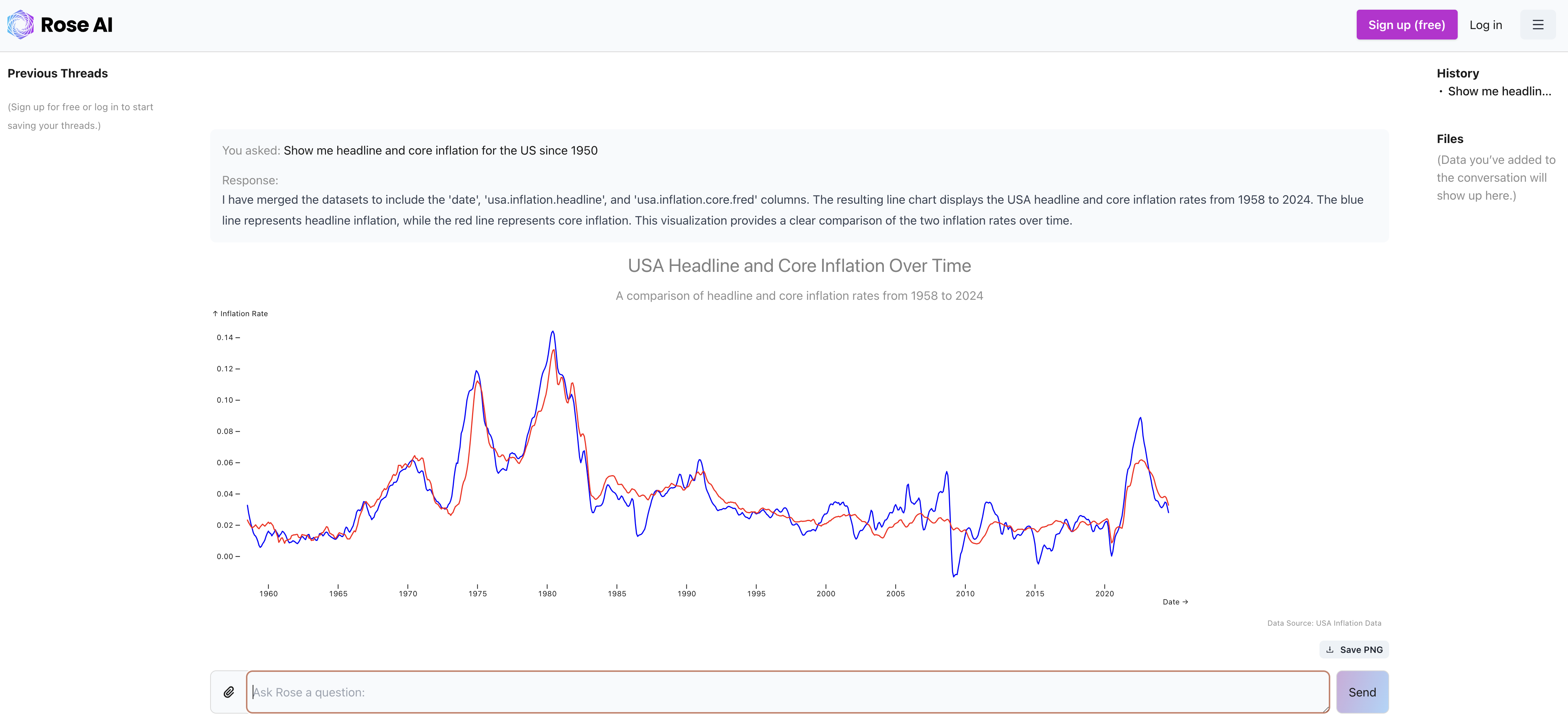Viewport: 1568px width, 727px height.
Task: Click the Data Source caption under the chart
Action: point(1324,623)
